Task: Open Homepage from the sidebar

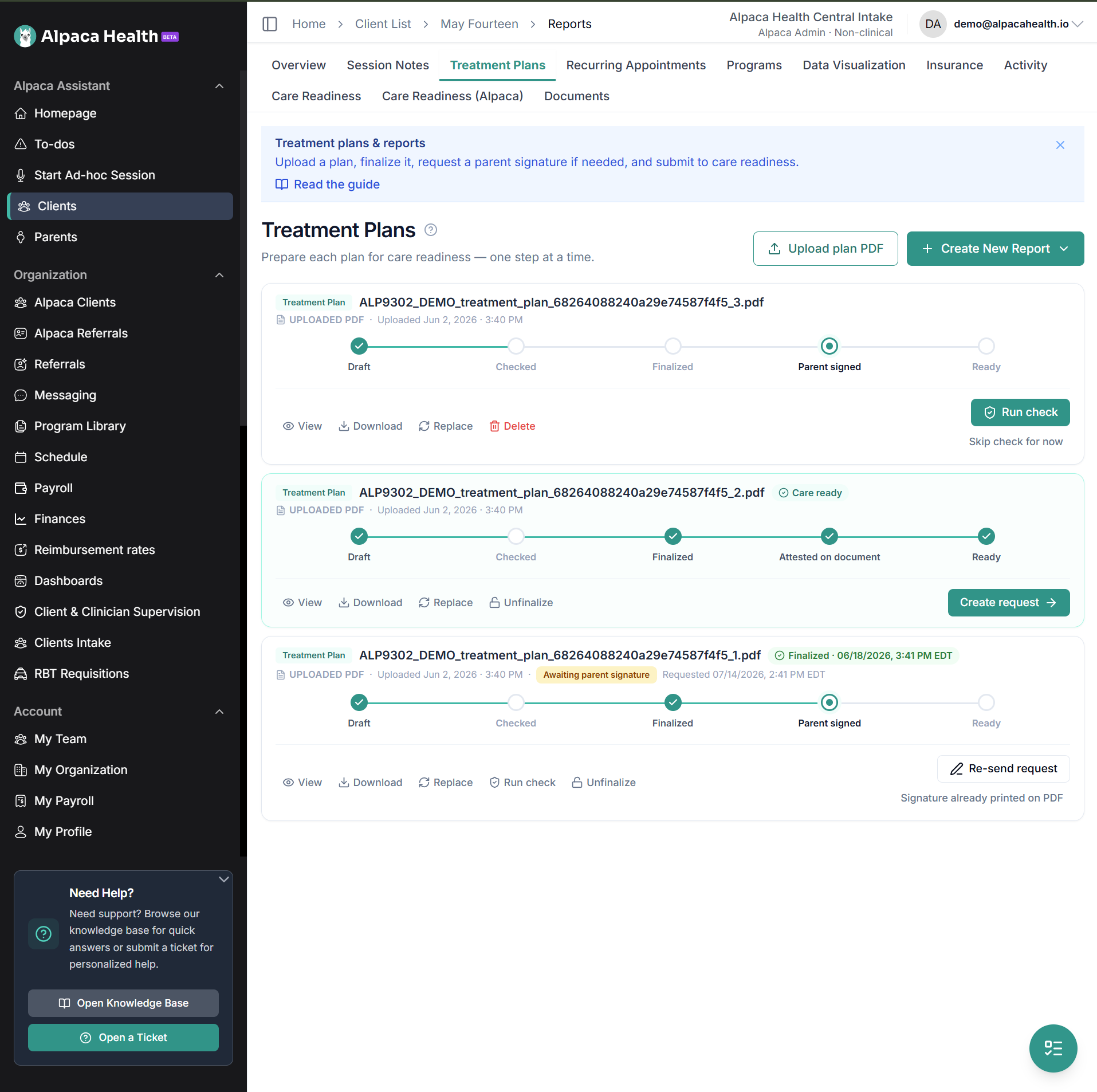Action: [65, 113]
